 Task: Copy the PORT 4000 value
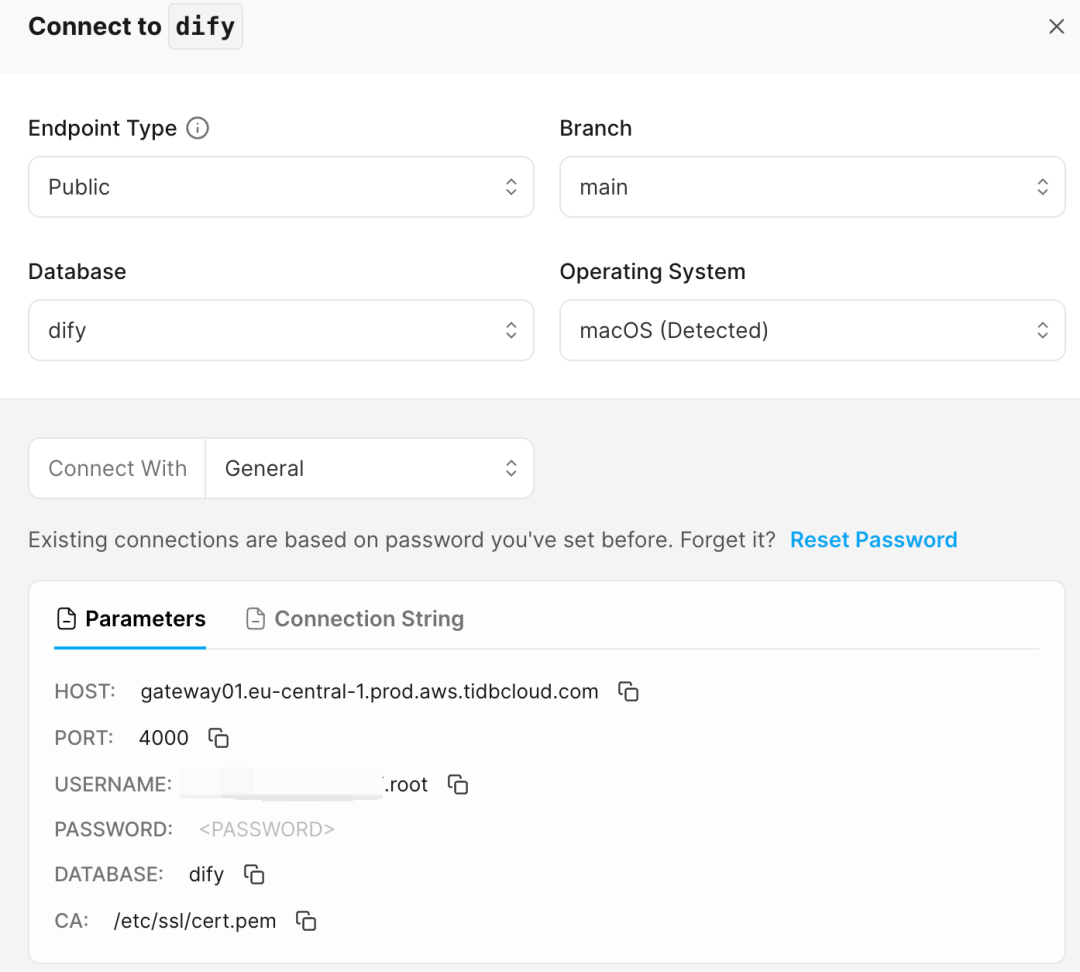click(x=218, y=738)
